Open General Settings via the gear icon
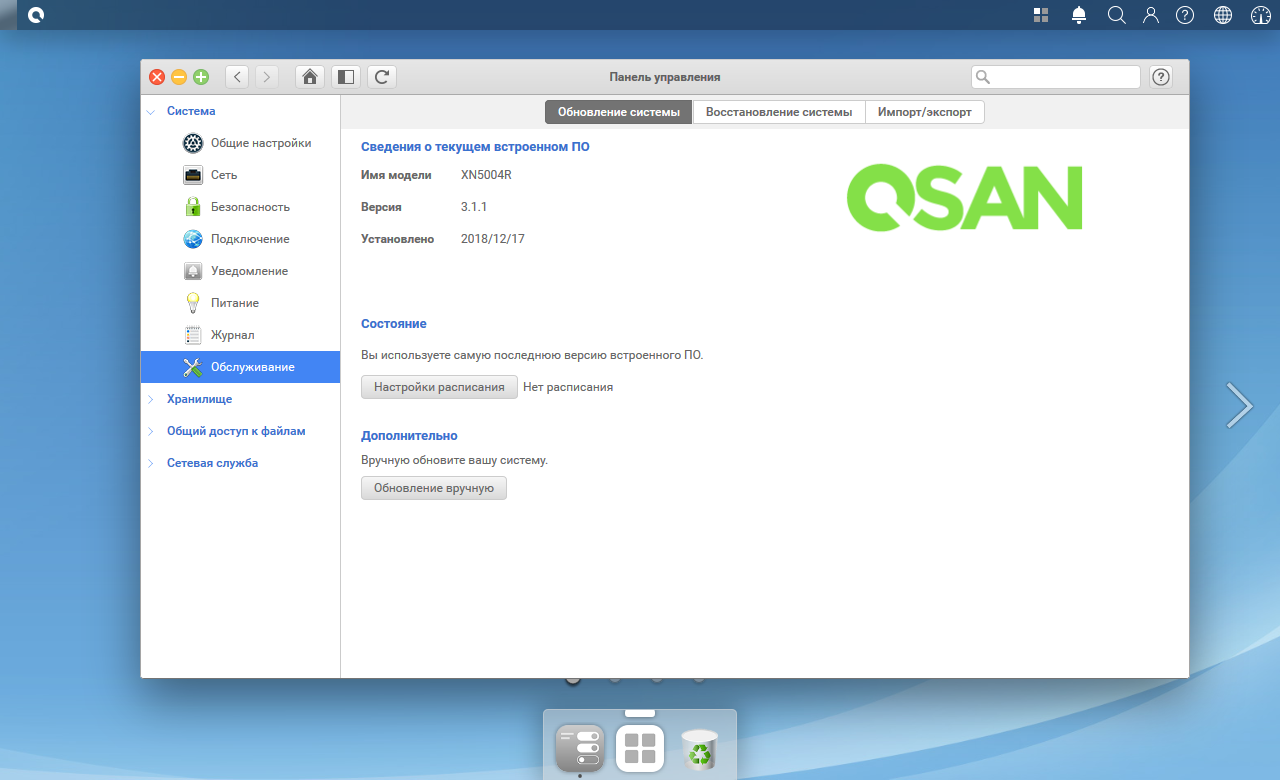Screen dimensions: 1280x780 click(193, 143)
